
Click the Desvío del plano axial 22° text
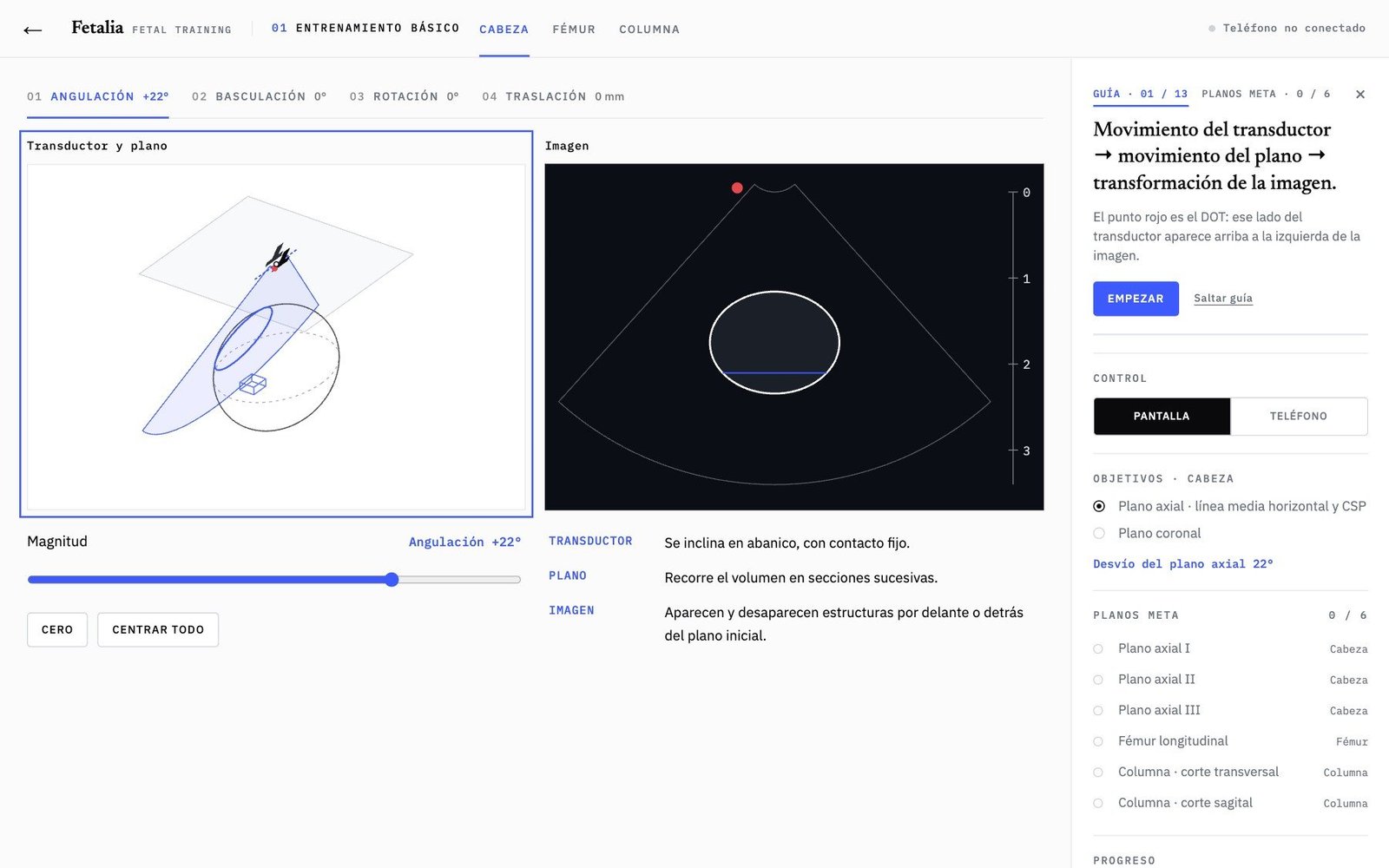[x=1183, y=564]
